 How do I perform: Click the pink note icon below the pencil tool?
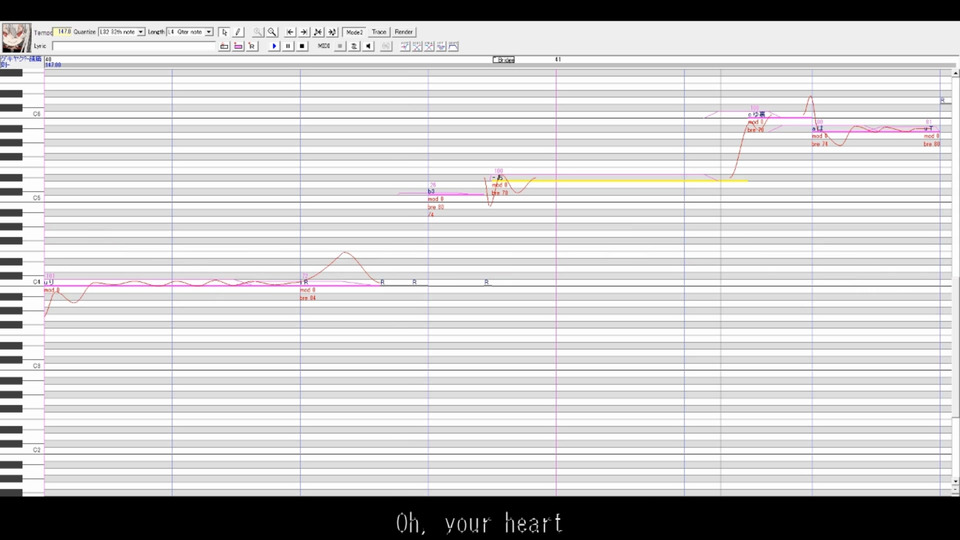click(238, 46)
